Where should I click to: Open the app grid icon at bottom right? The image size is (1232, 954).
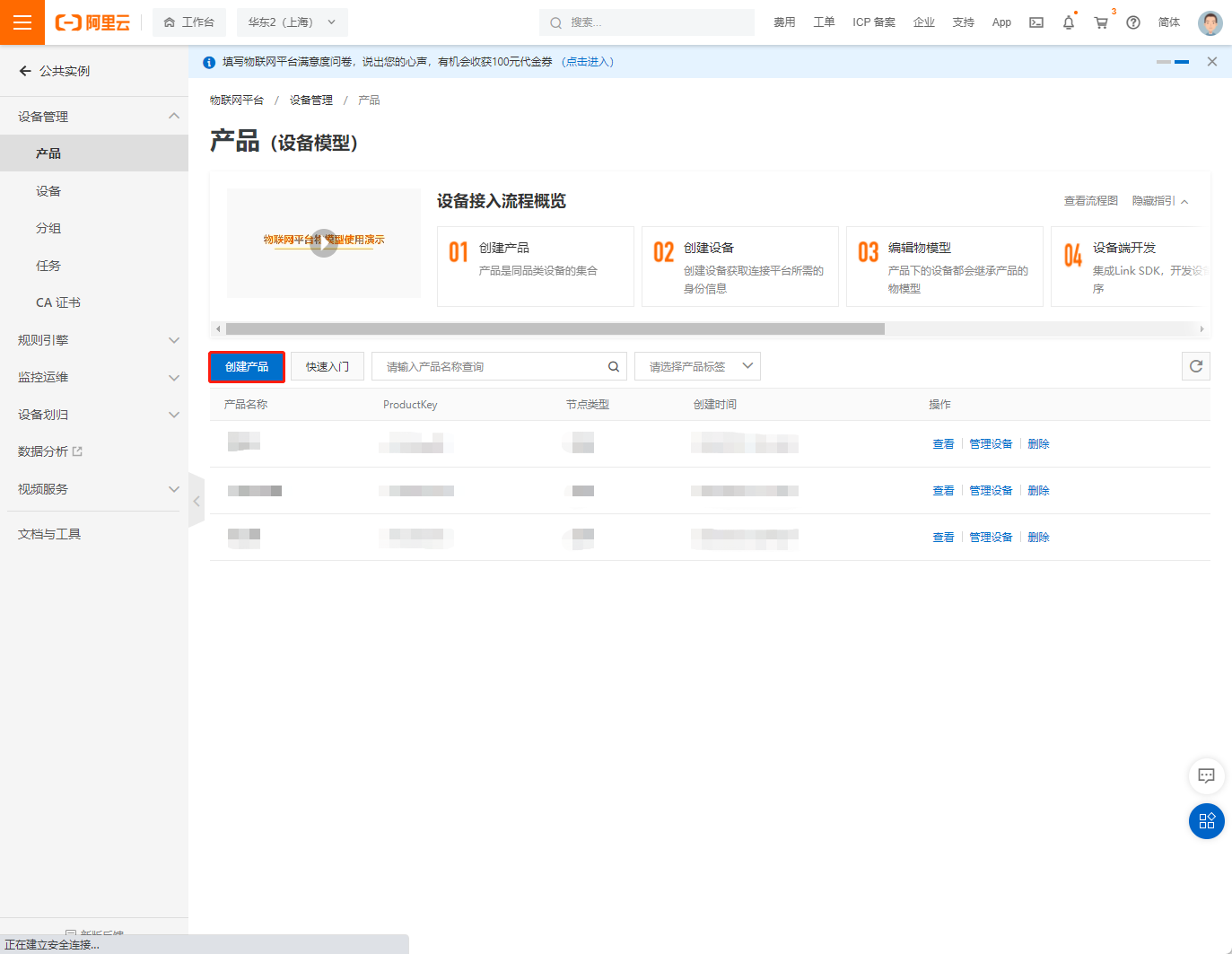[1206, 821]
